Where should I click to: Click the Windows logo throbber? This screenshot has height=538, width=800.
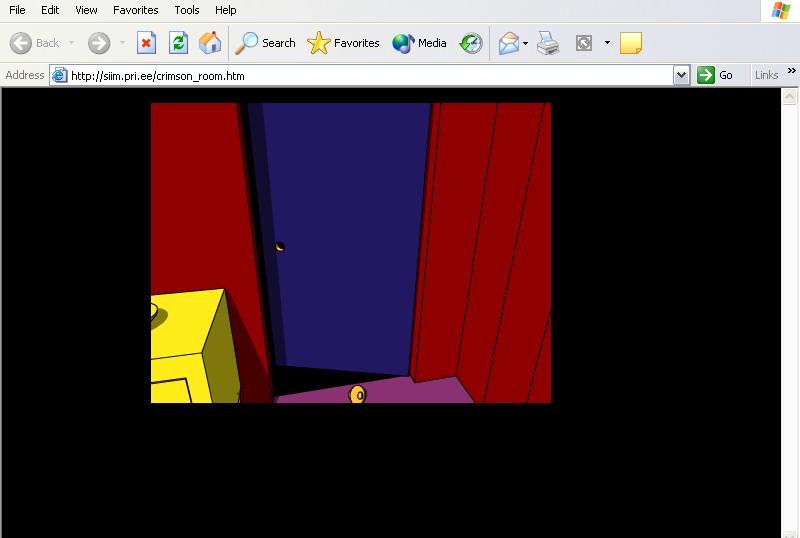tap(781, 11)
